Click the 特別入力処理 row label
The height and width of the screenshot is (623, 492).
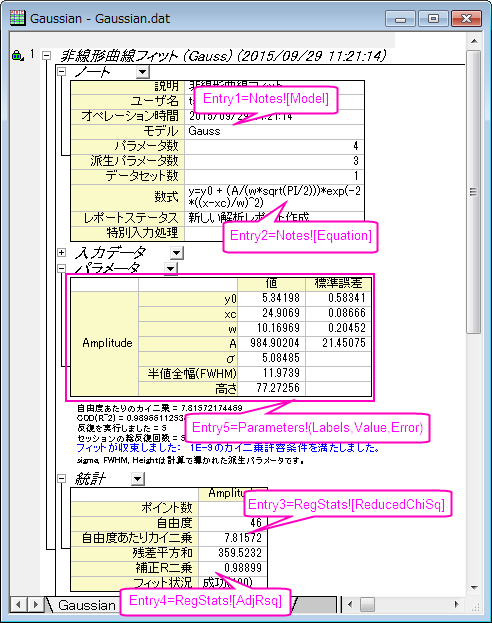128,233
